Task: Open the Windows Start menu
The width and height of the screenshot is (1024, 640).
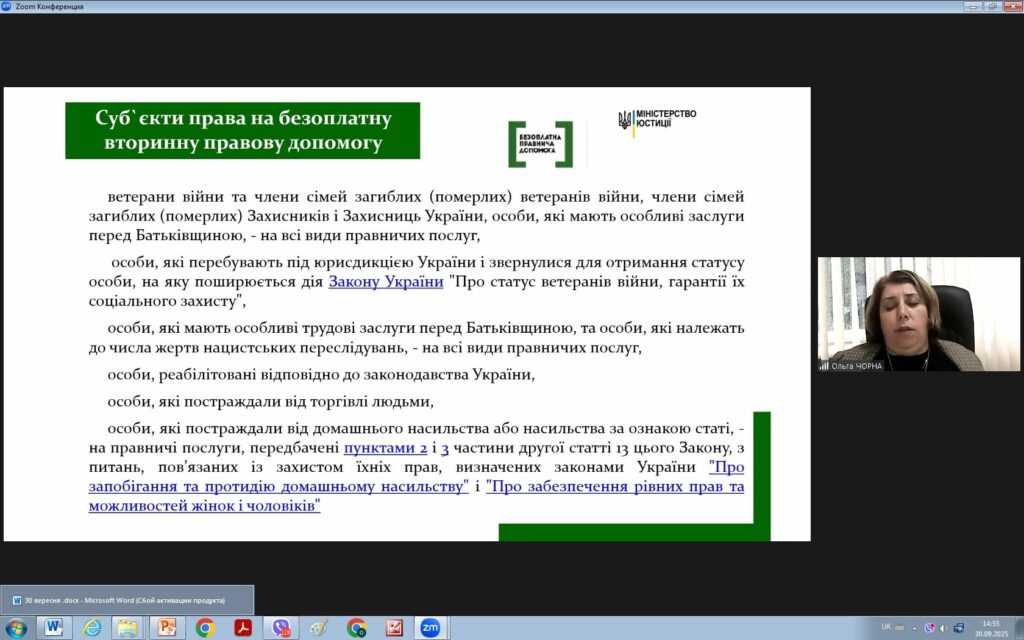Action: point(17,627)
